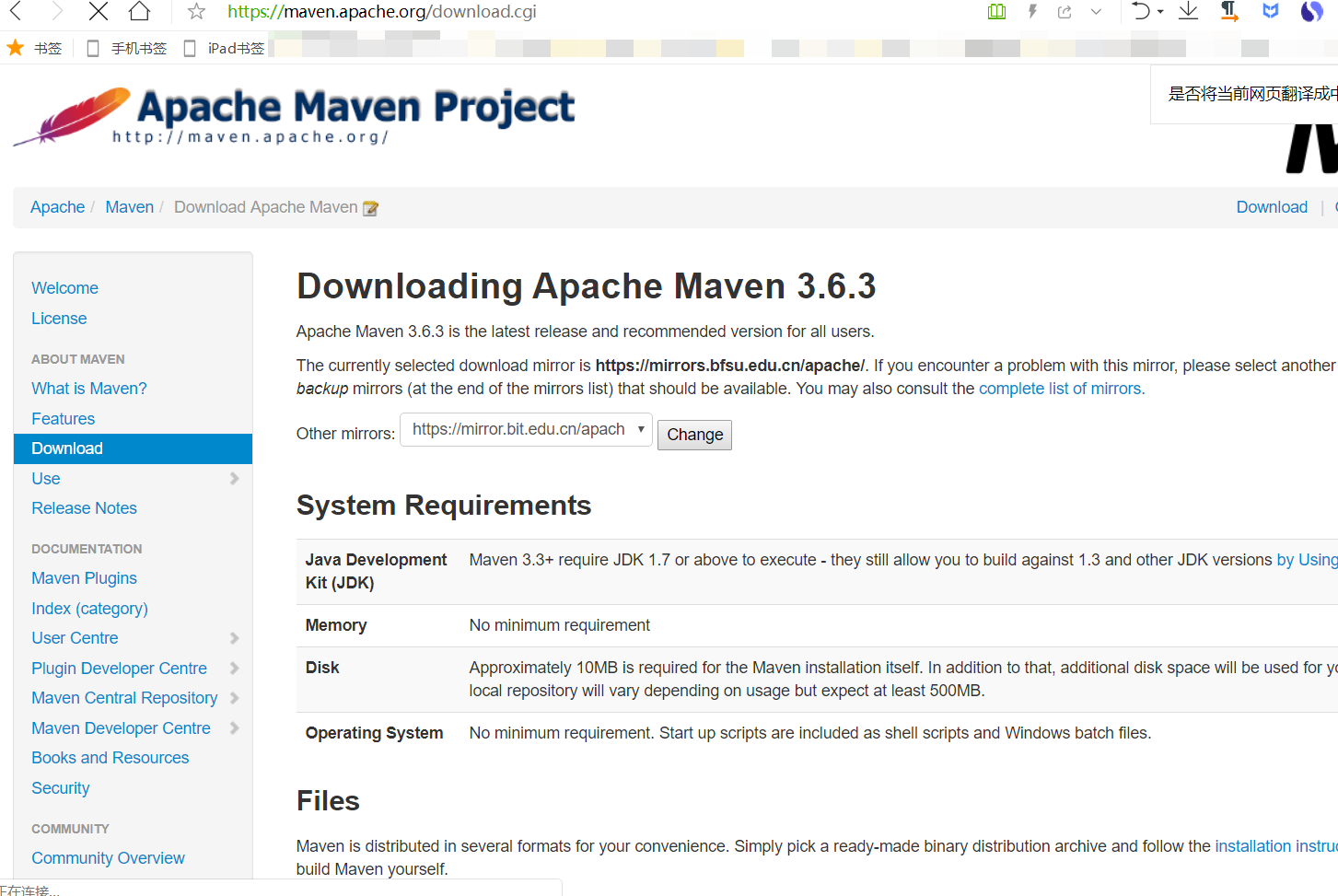Open the installation instructions link
Image resolution: width=1338 pixels, height=896 pixels.
point(1276,846)
